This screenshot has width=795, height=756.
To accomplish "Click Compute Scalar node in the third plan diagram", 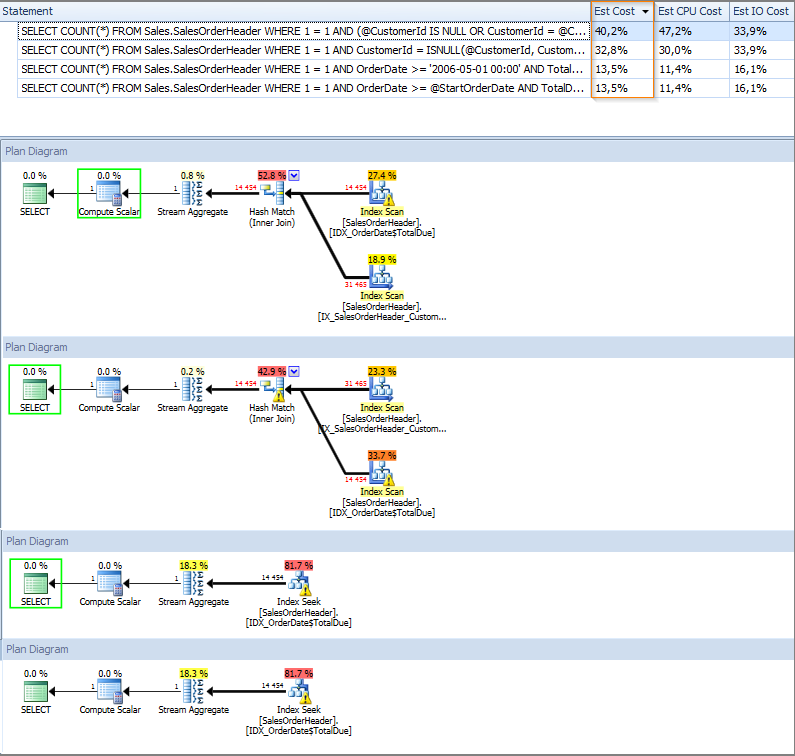I will pyautogui.click(x=110, y=584).
